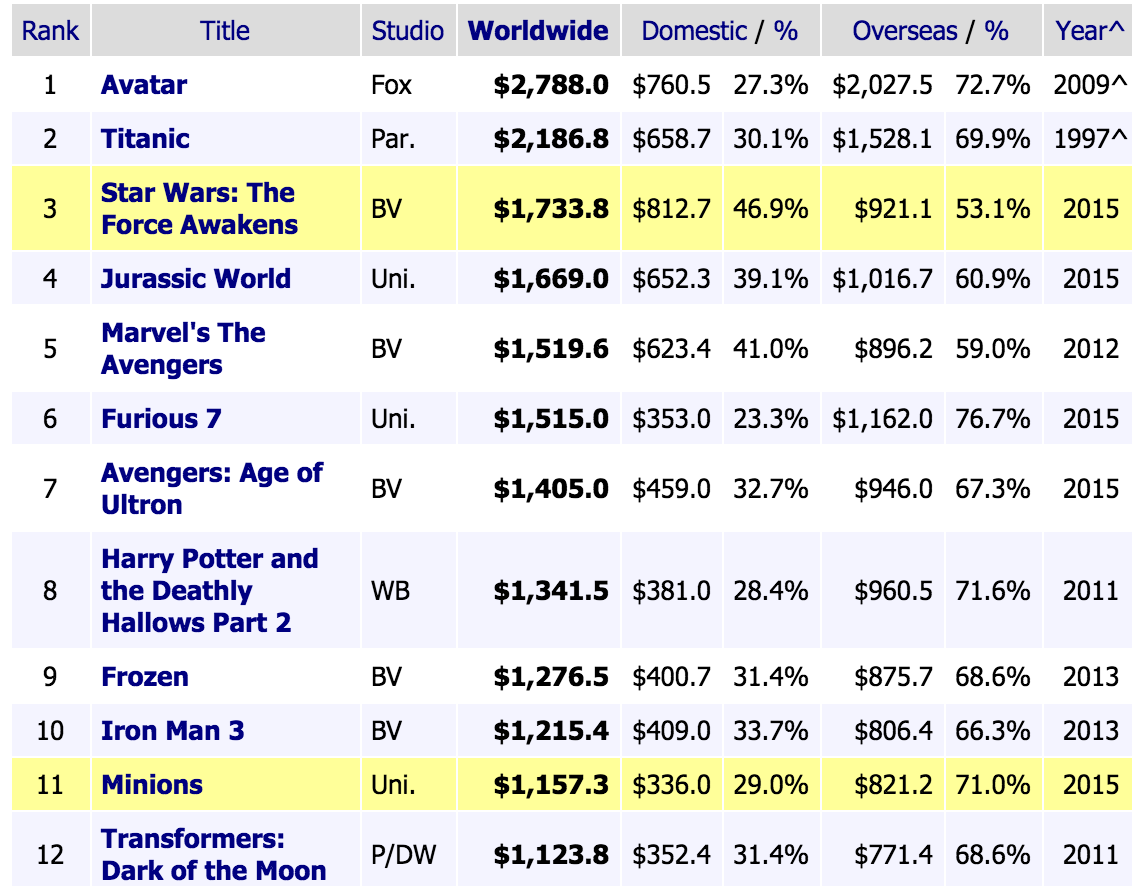Go to Avengers: Age of Ultron page

(x=211, y=488)
